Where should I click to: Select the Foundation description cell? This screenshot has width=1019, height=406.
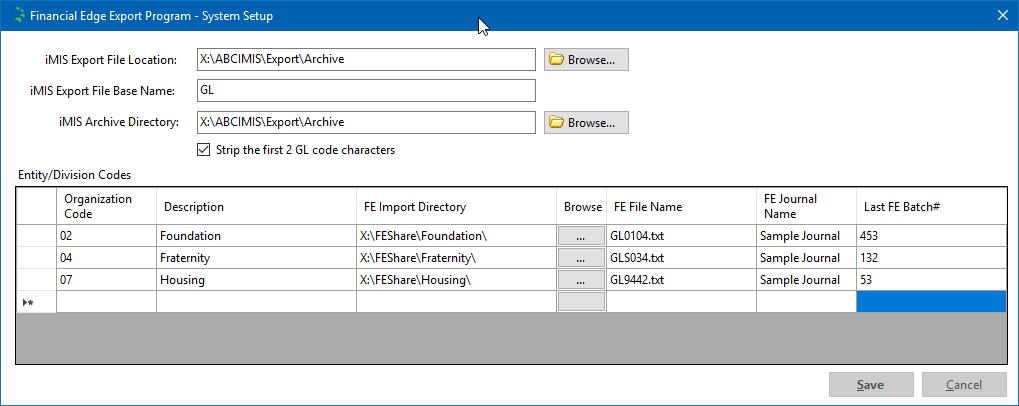coord(256,236)
